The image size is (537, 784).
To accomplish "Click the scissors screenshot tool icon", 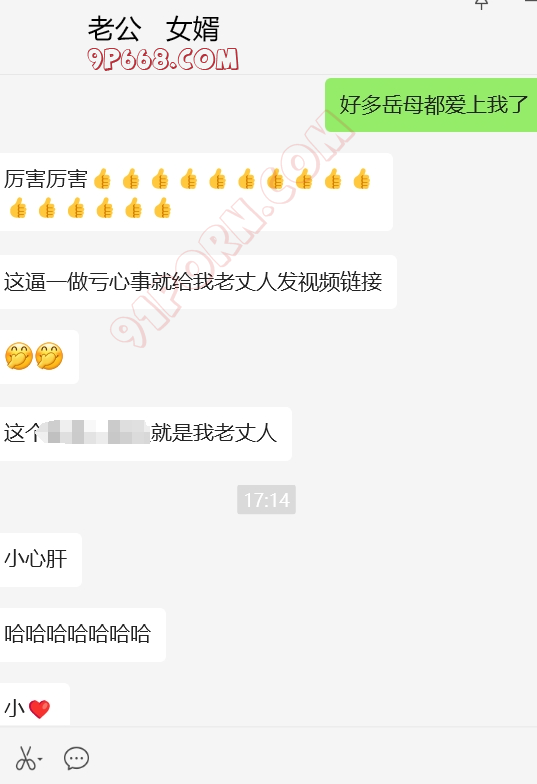I will click(25, 758).
